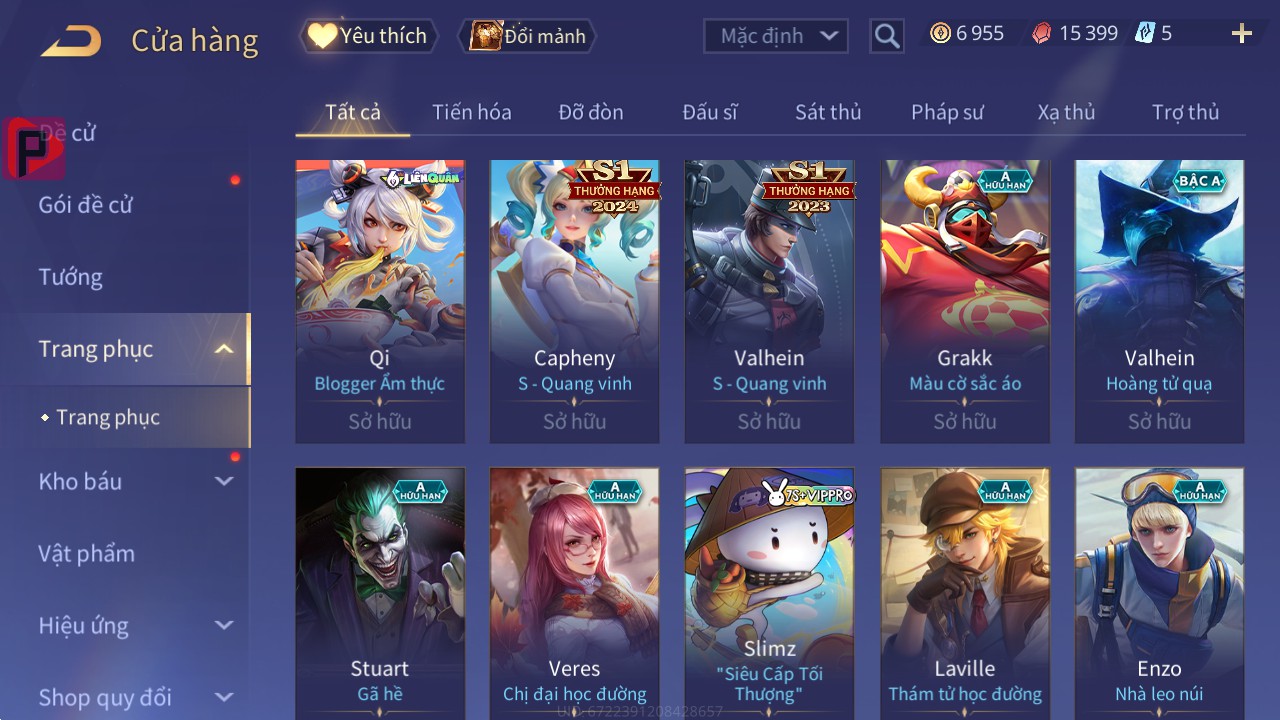Tap the plus icon to add currency
This screenshot has height=720, width=1280.
pos(1242,34)
